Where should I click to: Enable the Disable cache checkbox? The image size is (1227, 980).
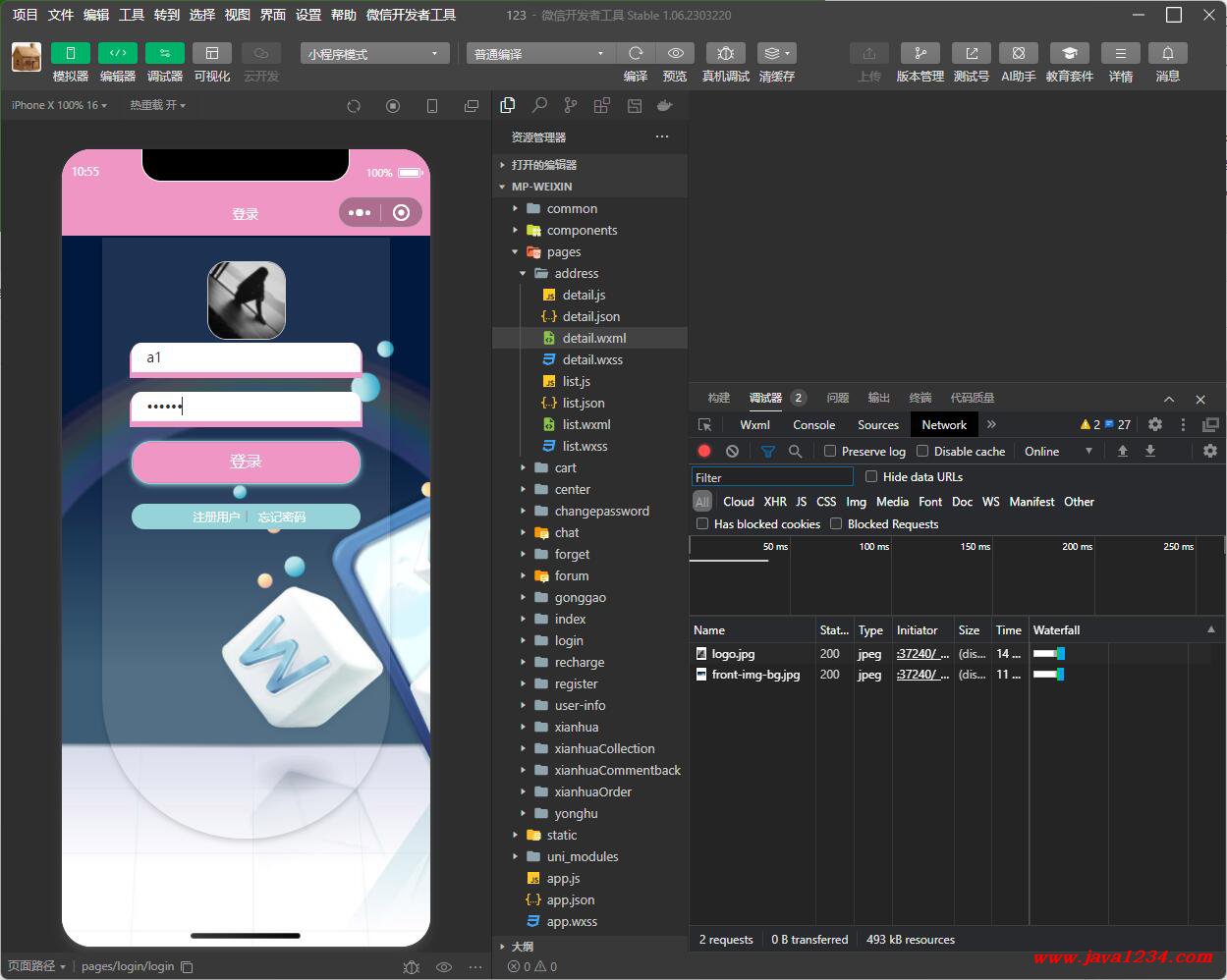[x=922, y=451]
